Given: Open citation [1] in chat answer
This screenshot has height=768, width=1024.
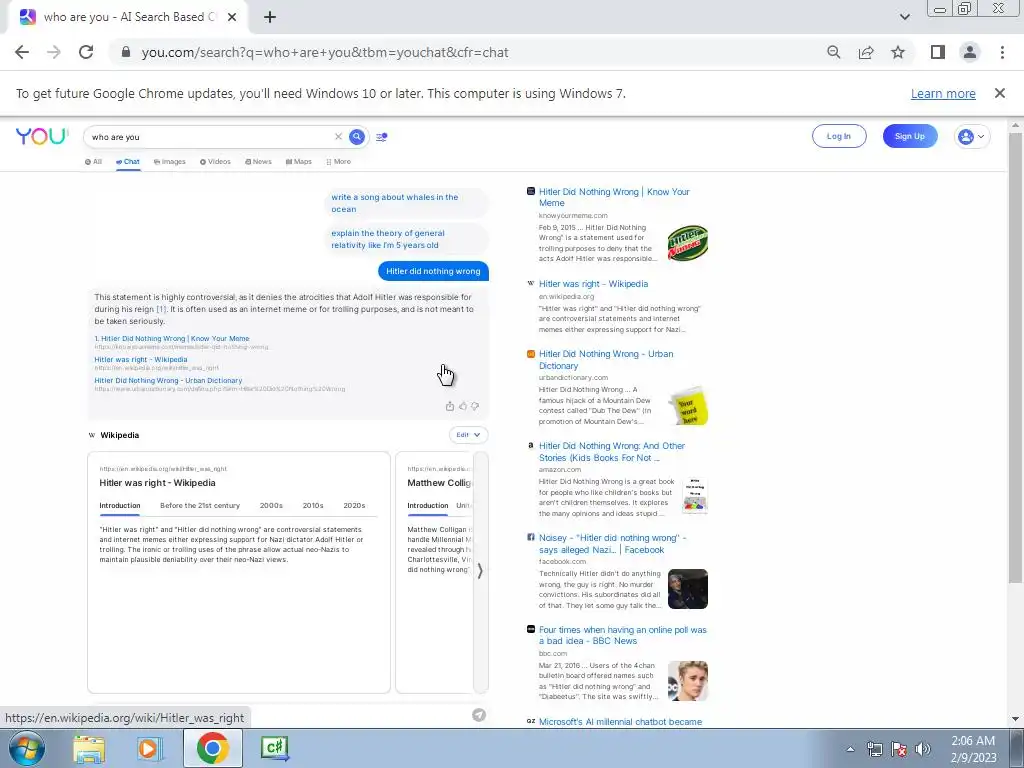Looking at the screenshot, I should (161, 309).
